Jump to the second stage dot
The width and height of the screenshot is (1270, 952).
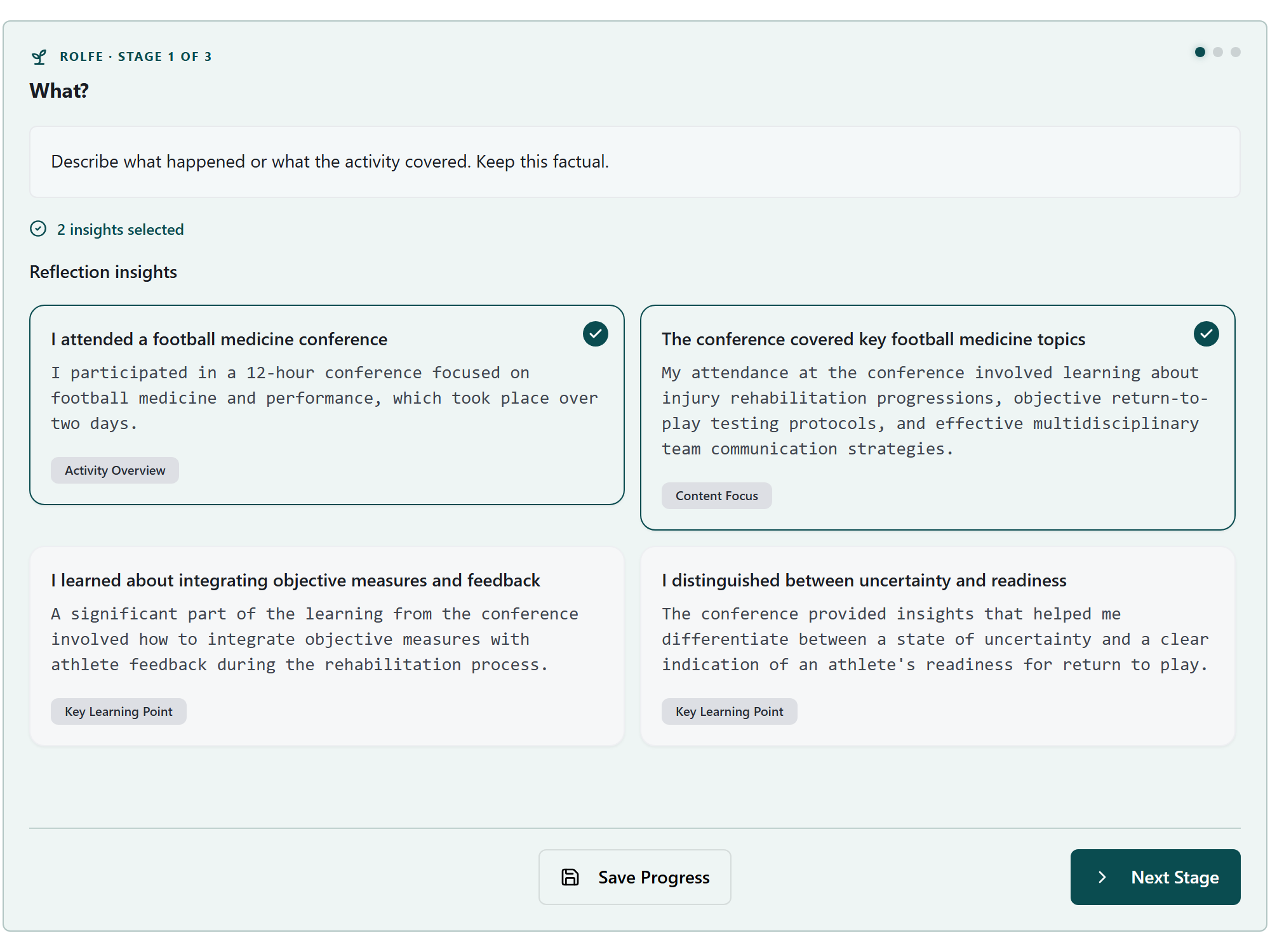click(1218, 52)
